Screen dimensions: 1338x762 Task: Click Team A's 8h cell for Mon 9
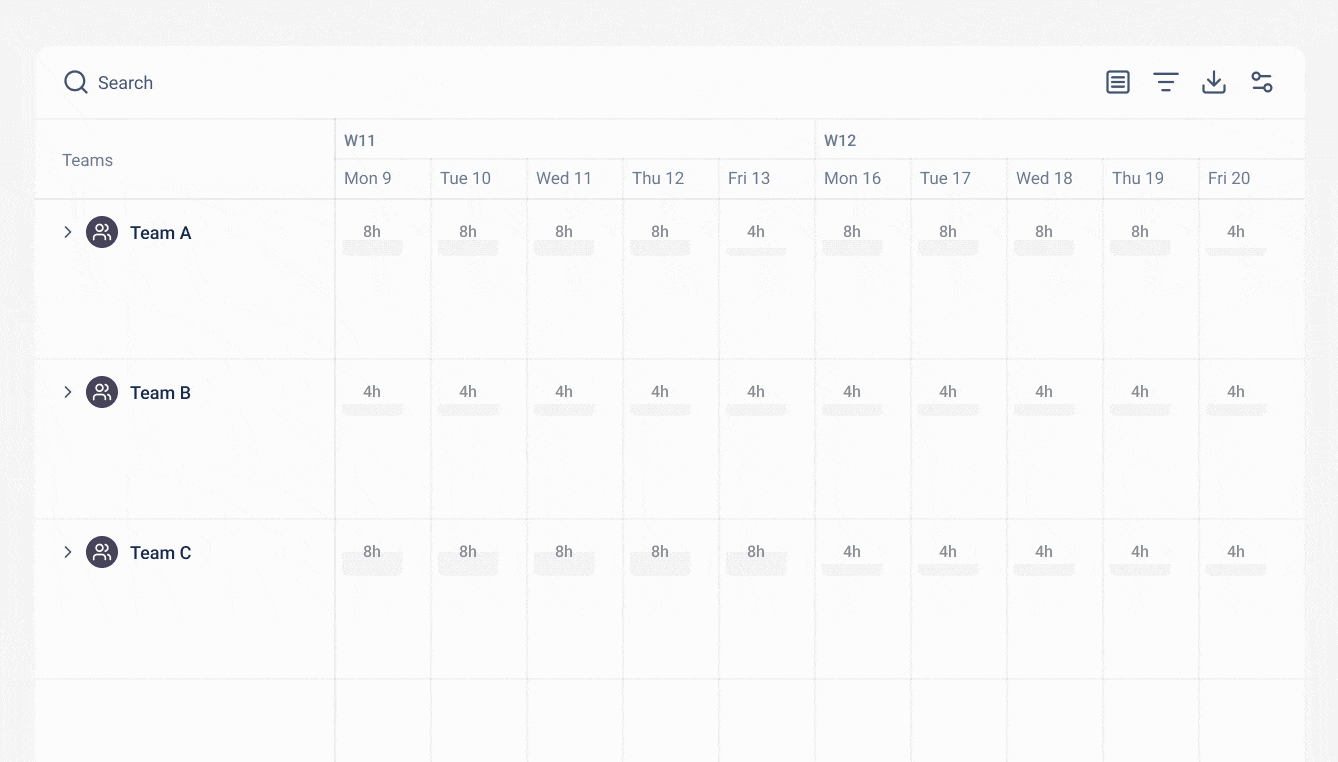pos(372,240)
